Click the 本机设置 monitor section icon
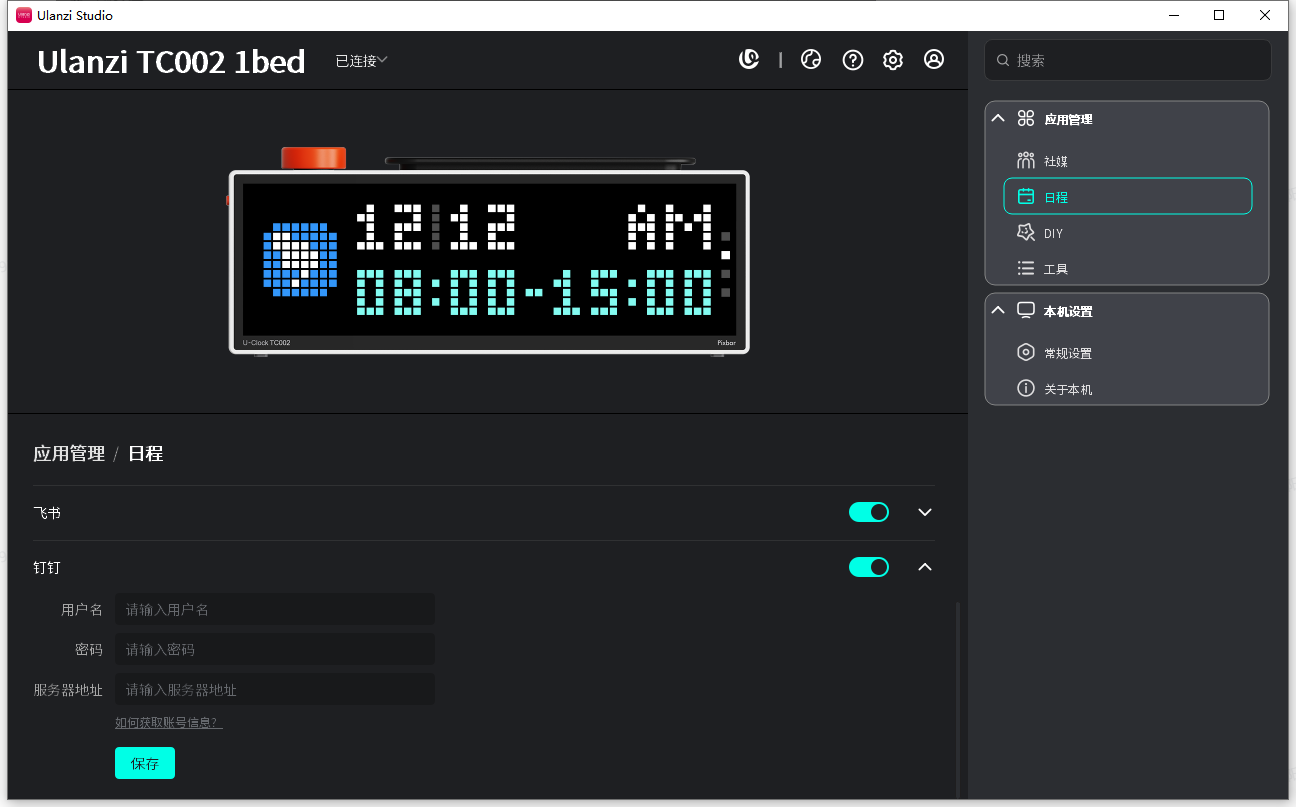Image resolution: width=1296 pixels, height=807 pixels. click(x=1026, y=310)
